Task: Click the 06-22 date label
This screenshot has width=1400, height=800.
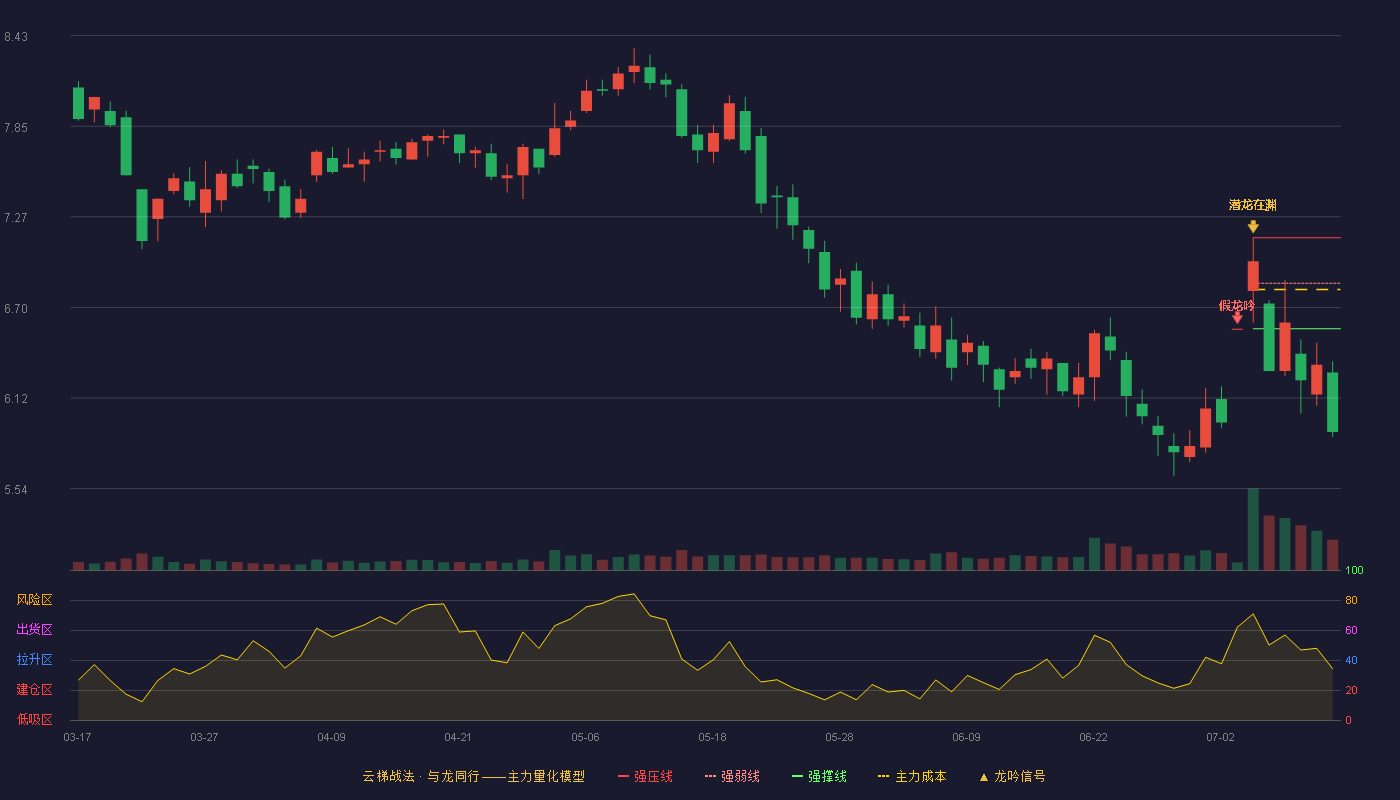Action: coord(1093,737)
